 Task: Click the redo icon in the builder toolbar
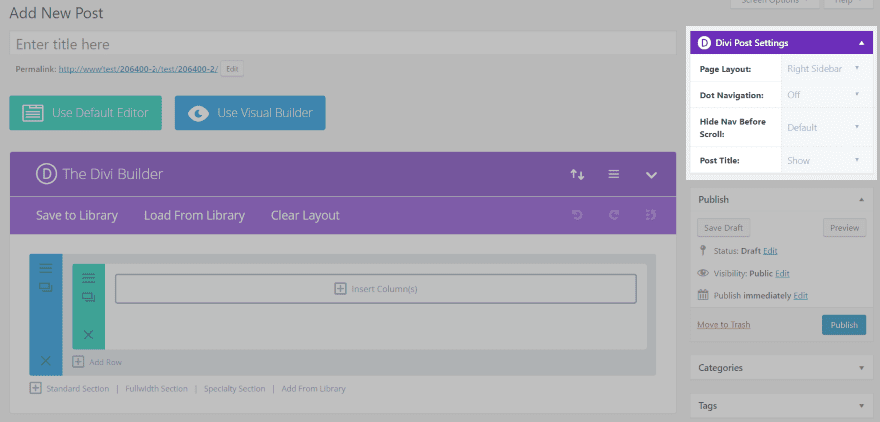[x=614, y=215]
